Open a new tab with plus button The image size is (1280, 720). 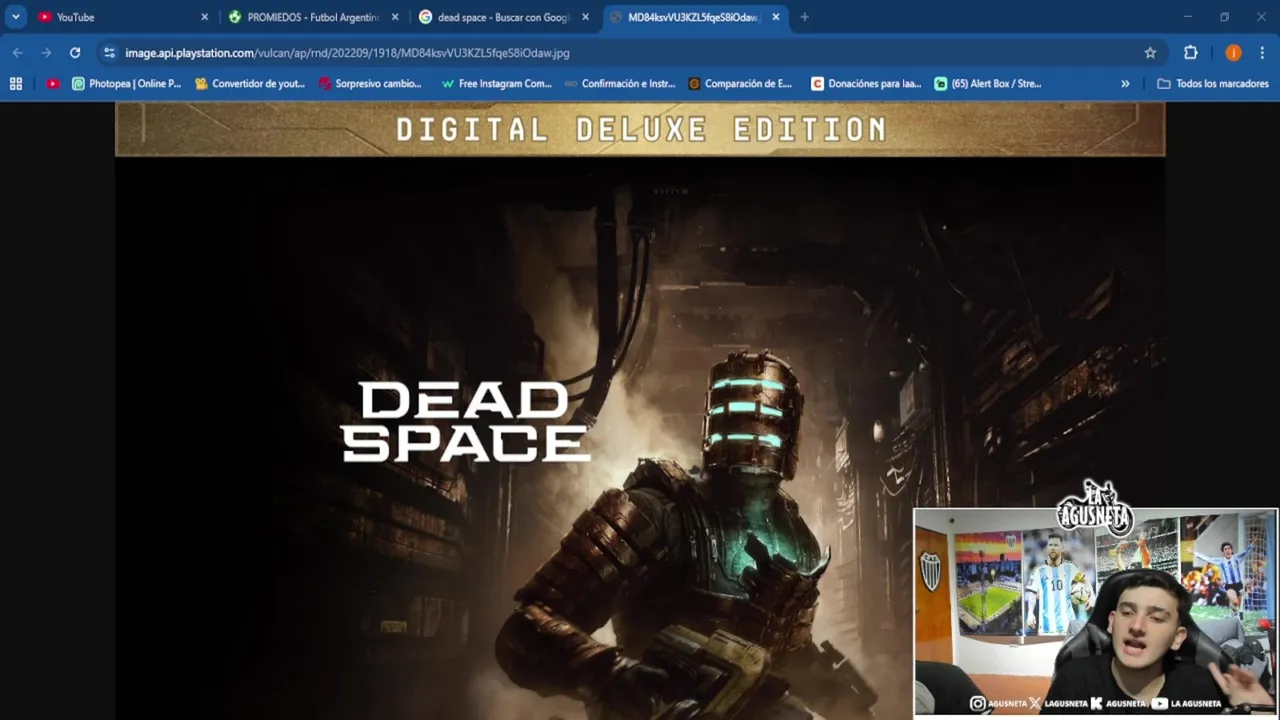pyautogui.click(x=804, y=17)
